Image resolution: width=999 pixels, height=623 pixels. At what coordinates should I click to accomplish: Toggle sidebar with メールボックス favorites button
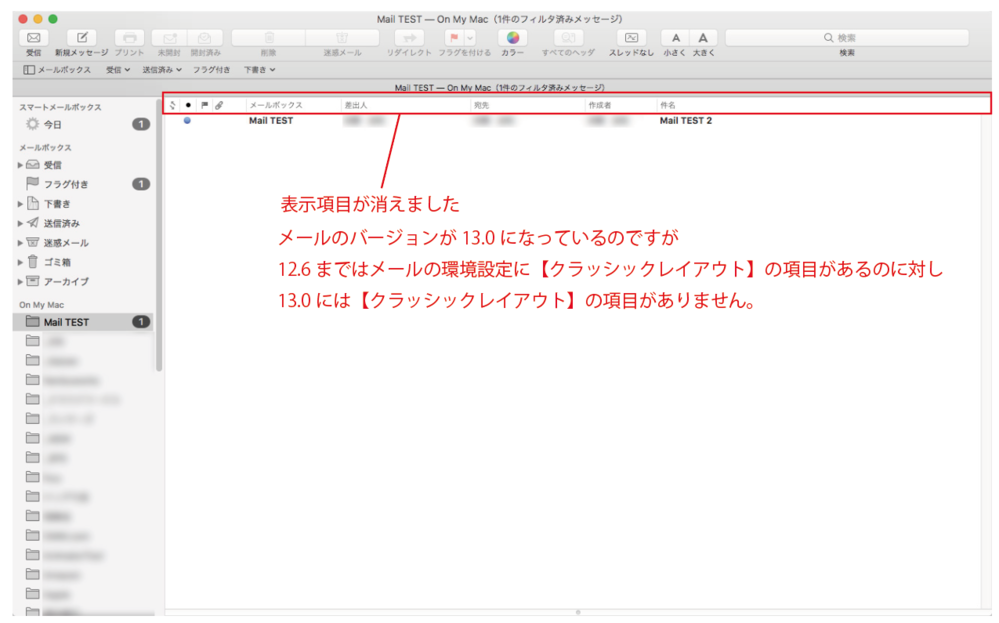(x=57, y=70)
